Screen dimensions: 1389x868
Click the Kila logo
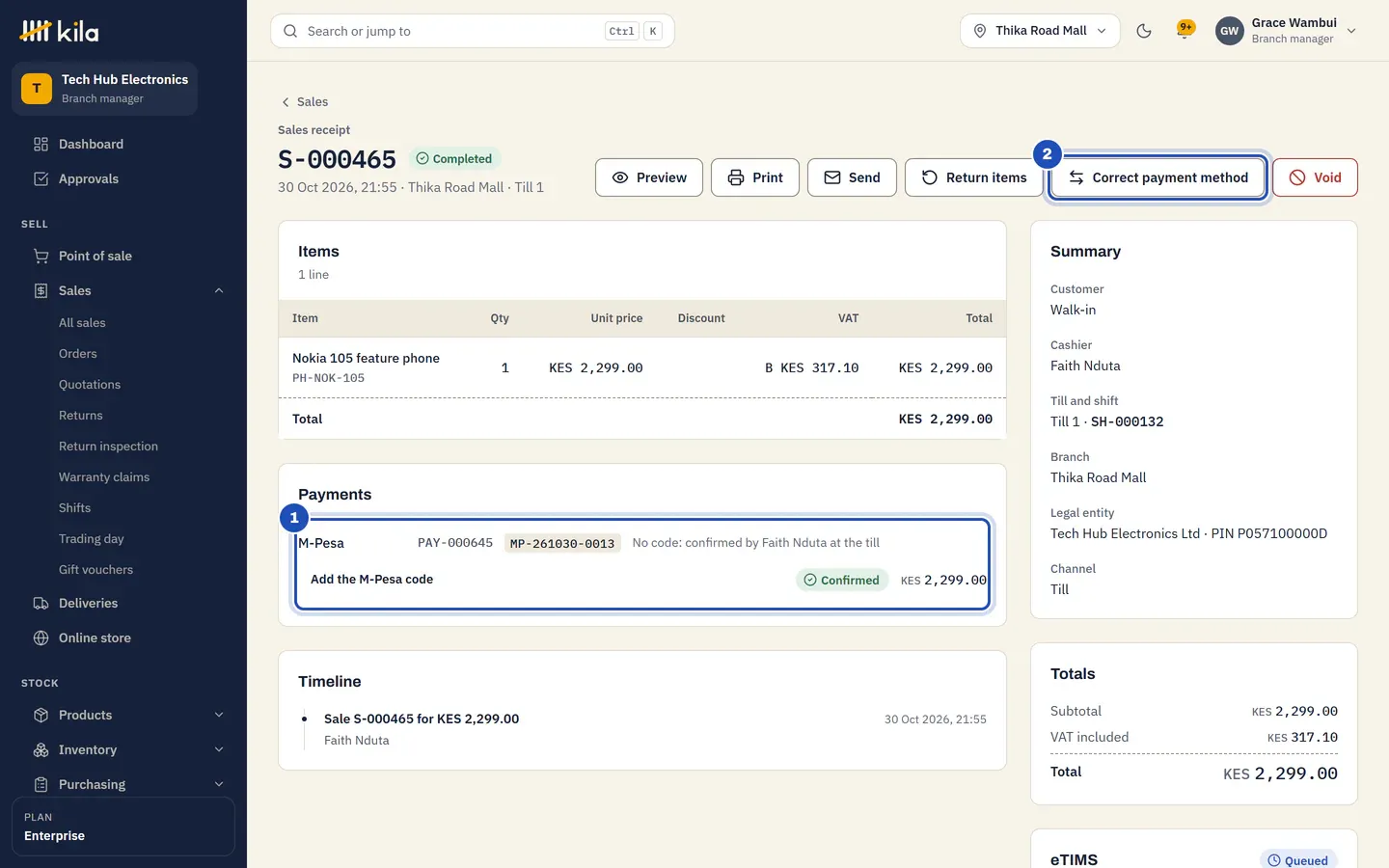[x=60, y=31]
